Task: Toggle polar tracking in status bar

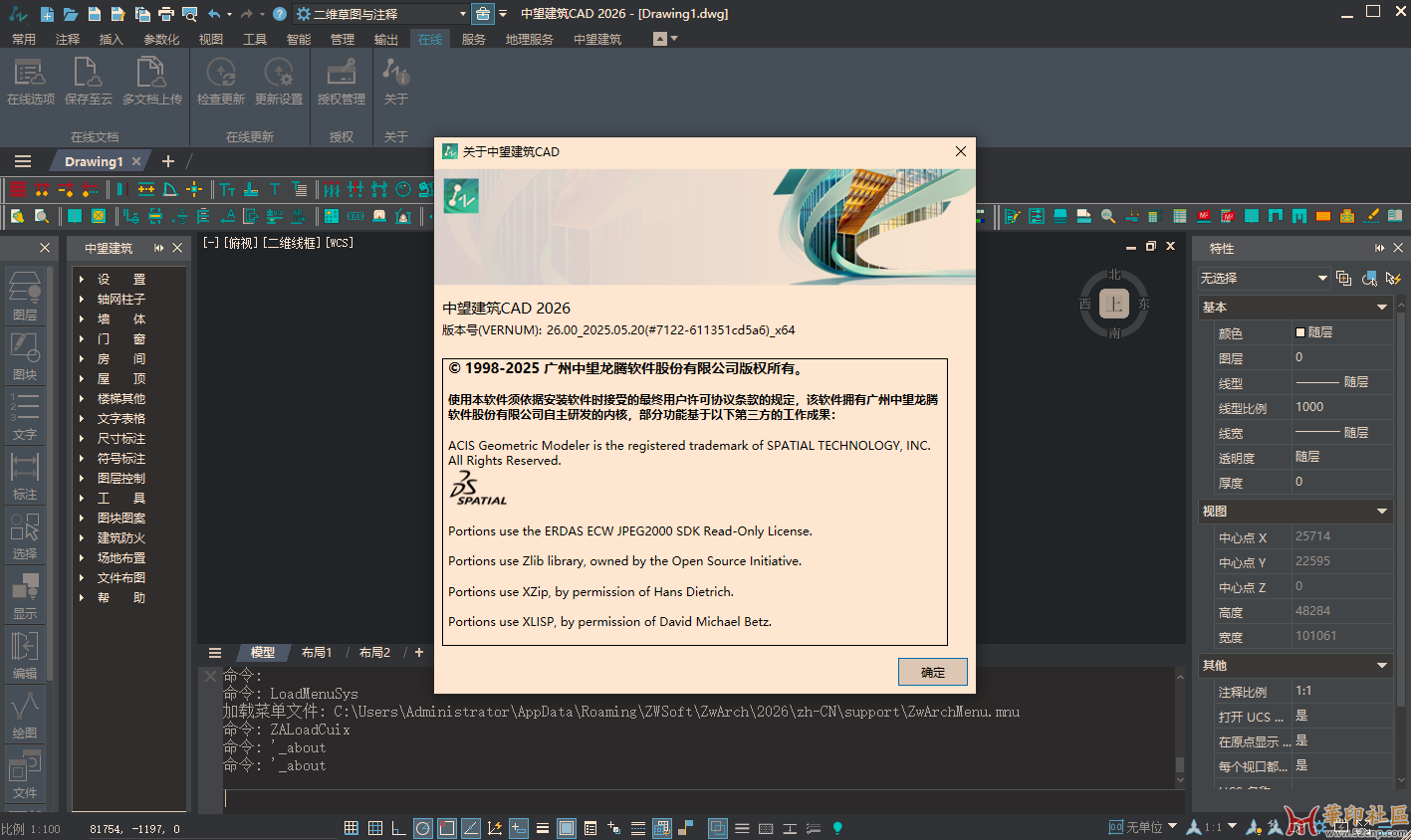Action: pos(423,828)
